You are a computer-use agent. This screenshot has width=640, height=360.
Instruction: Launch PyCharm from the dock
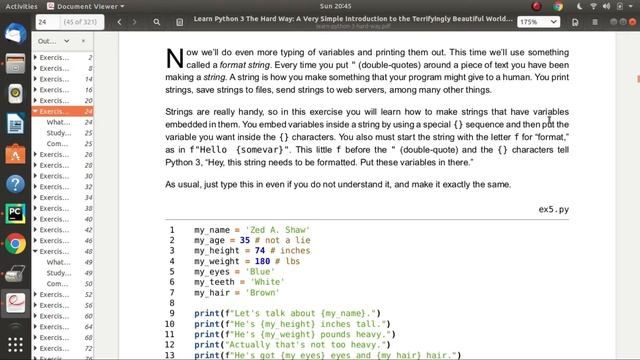15,214
